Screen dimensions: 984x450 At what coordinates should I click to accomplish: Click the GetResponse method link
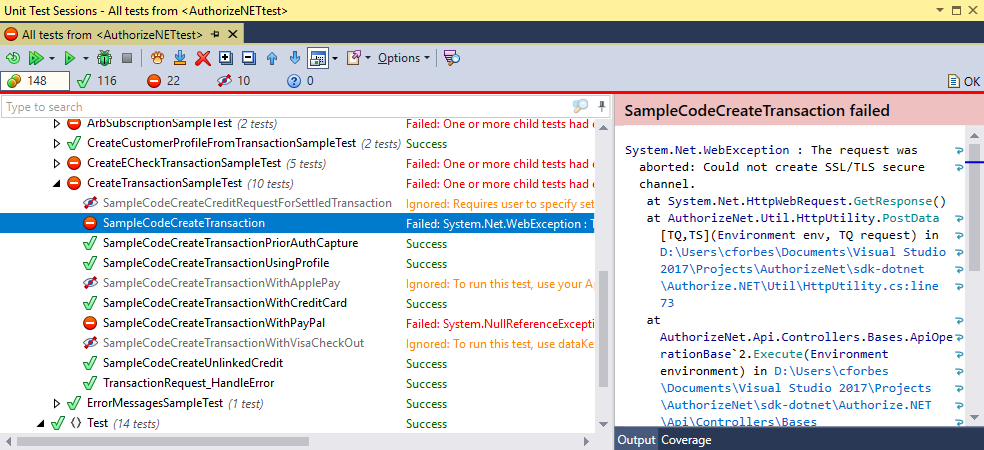(x=893, y=201)
